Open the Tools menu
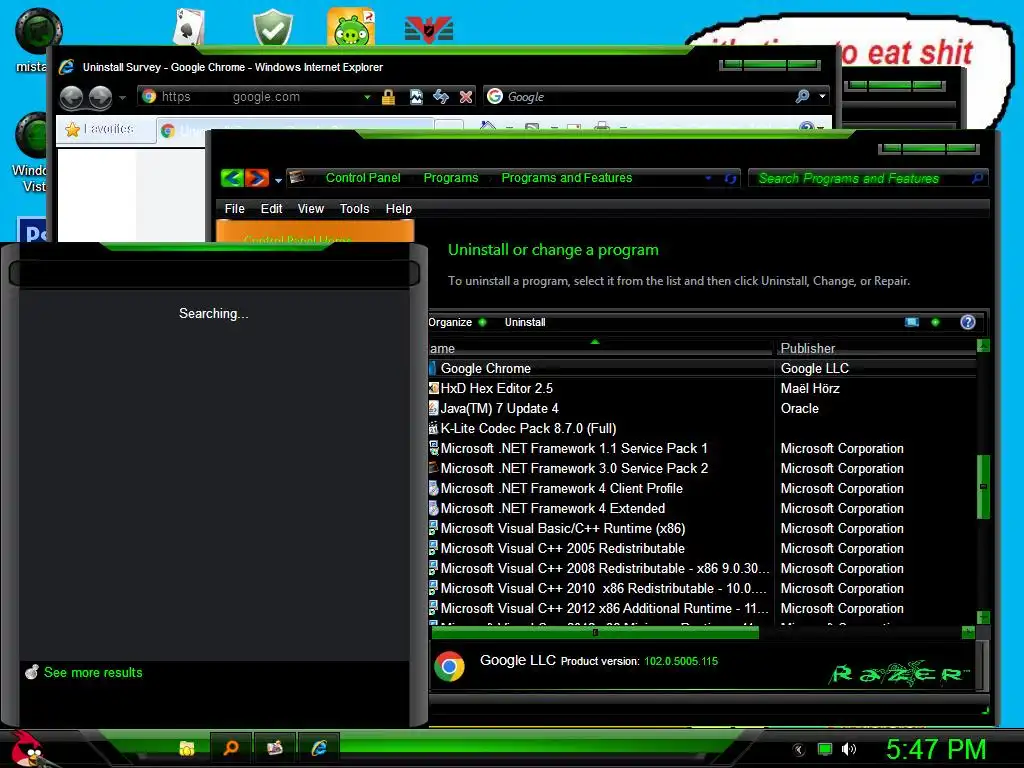This screenshot has height=768, width=1024. tap(355, 209)
